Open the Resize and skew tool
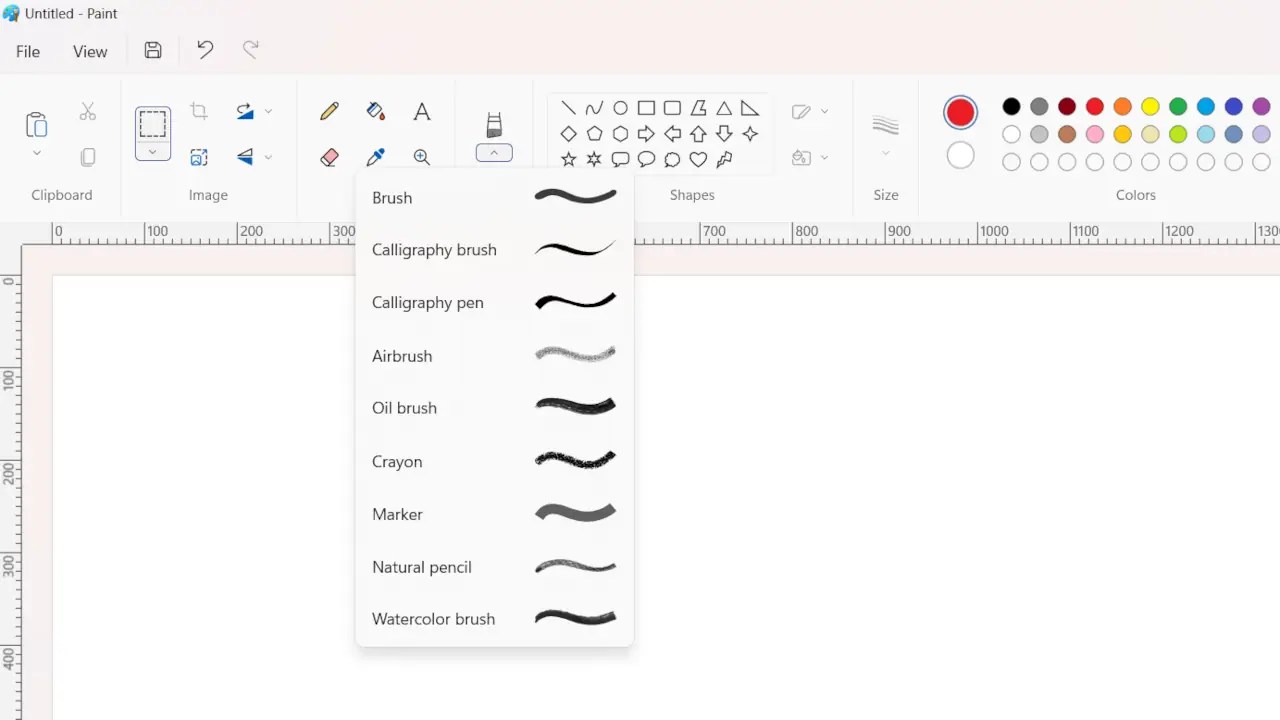Viewport: 1280px width, 720px height. (199, 157)
